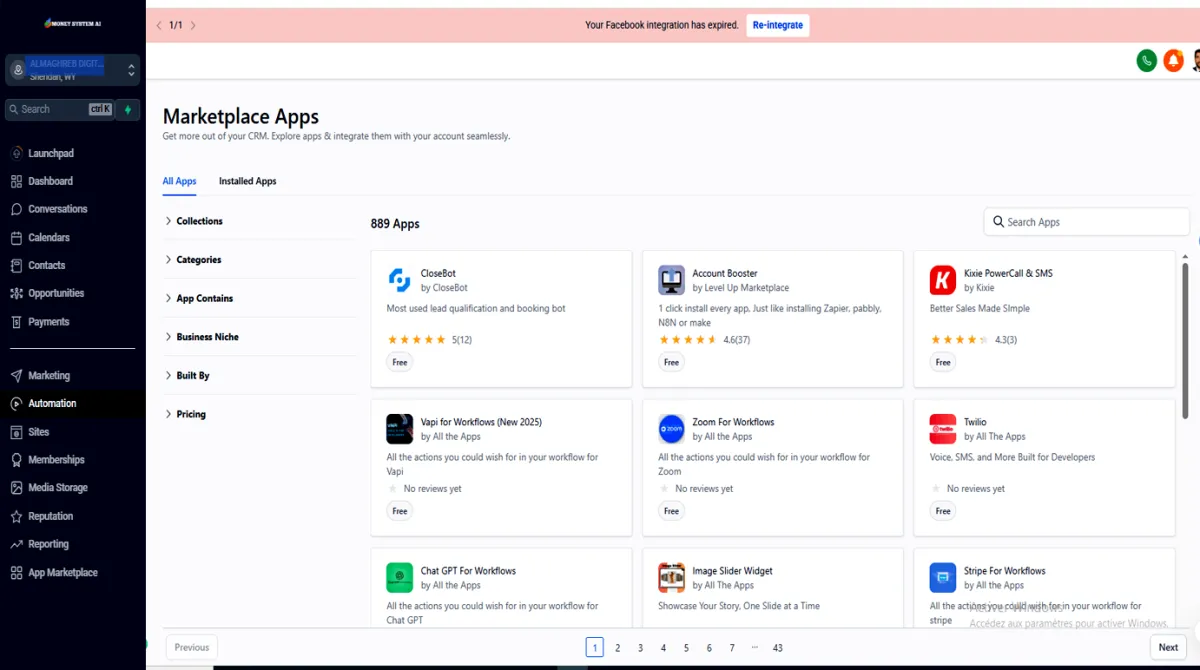Open the Zoom For Workflows title
This screenshot has height=670, width=1200.
point(733,422)
